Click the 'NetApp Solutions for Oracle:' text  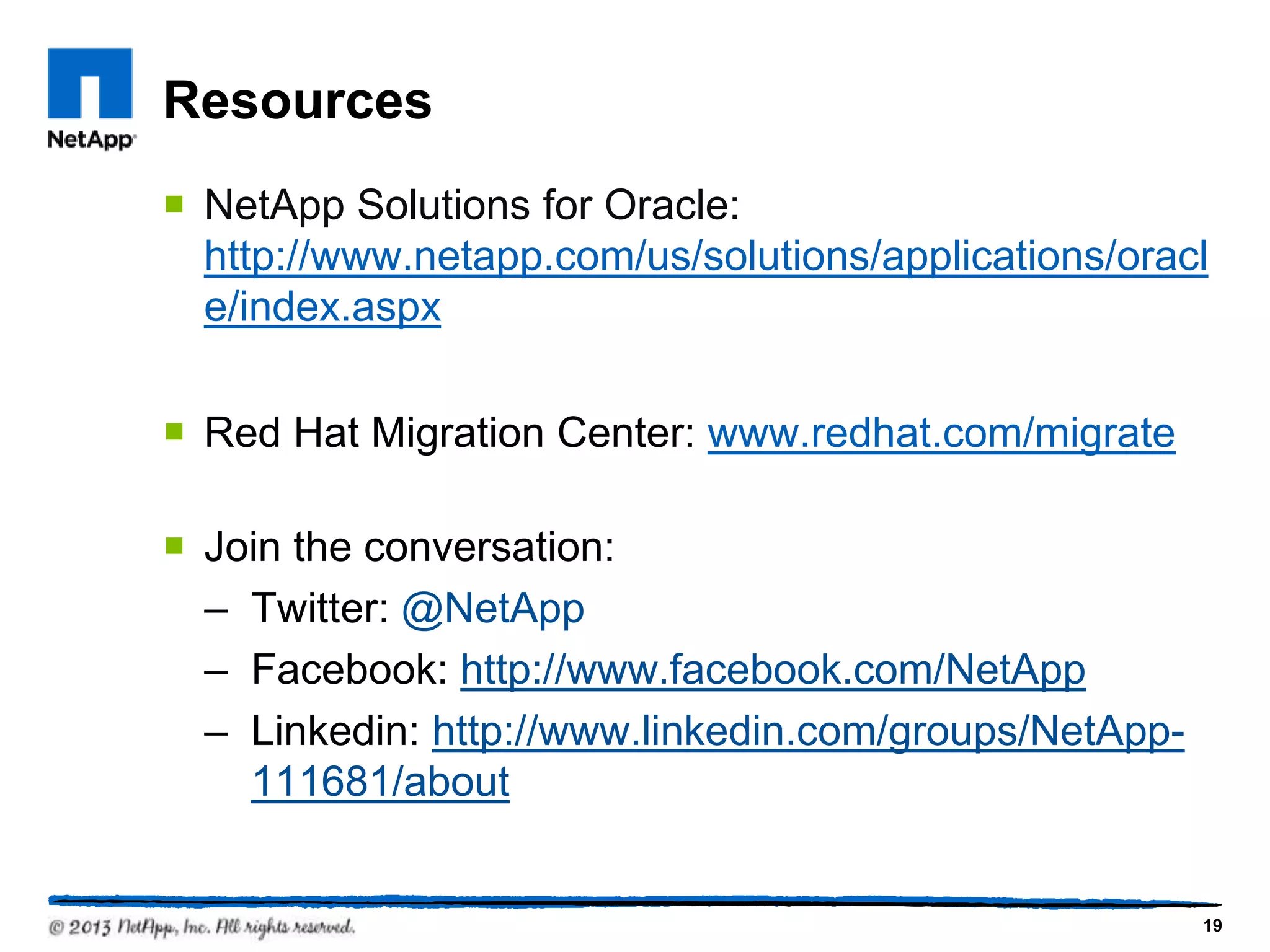(x=472, y=205)
